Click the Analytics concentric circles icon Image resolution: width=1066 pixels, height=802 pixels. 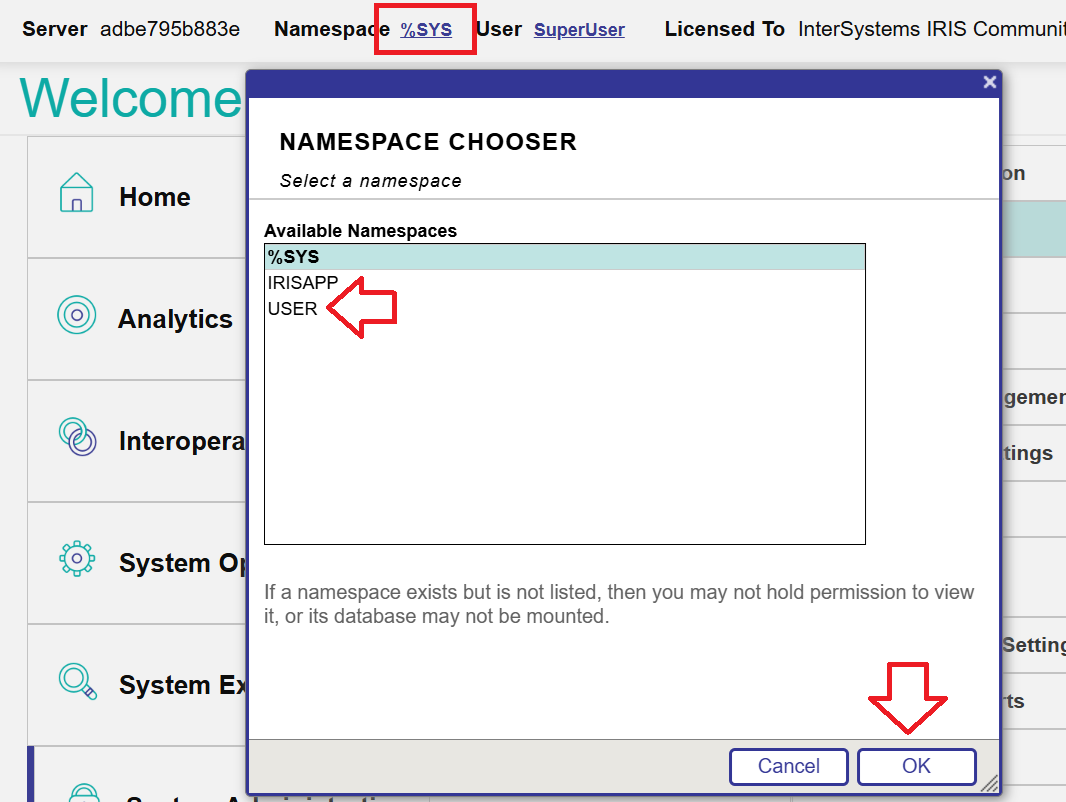(76, 315)
